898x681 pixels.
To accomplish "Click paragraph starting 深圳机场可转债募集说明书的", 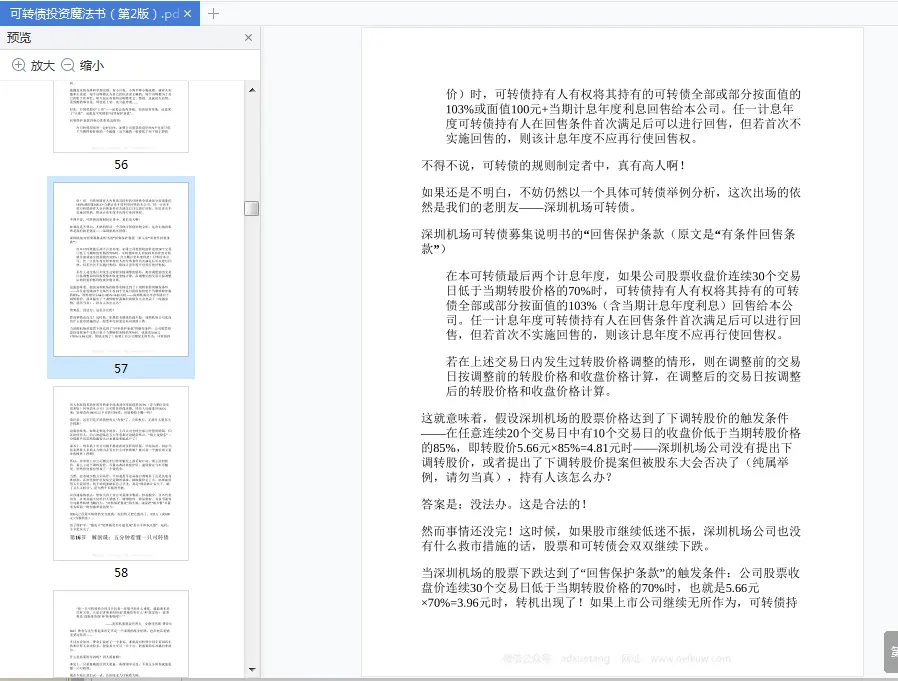I will (609, 241).
